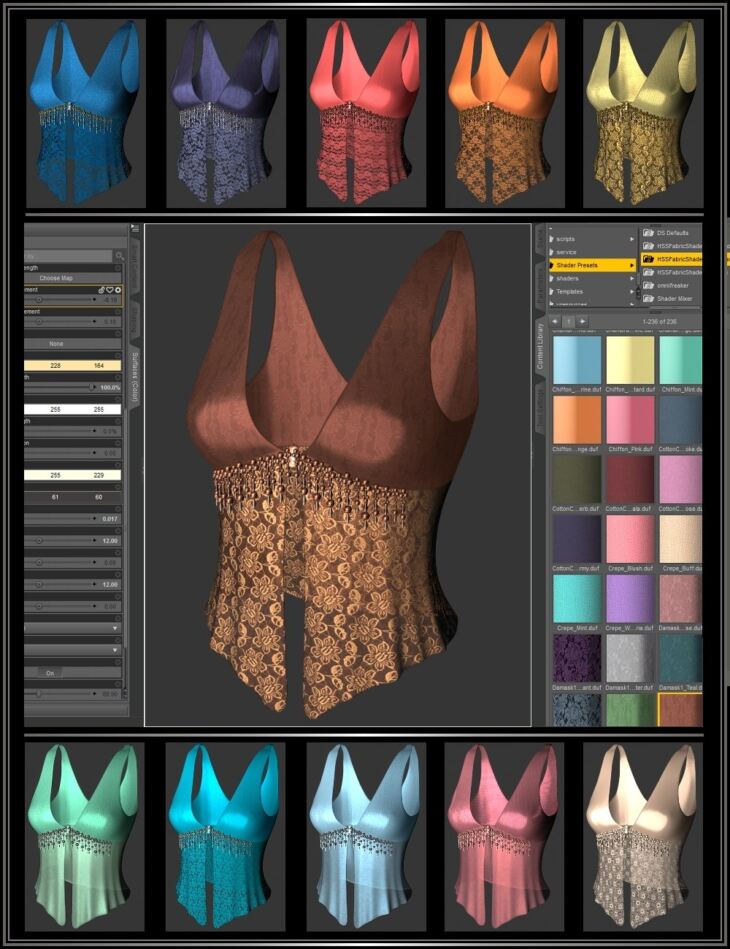This screenshot has height=949, width=730.
Task: Click the 228 164 color value swatch
Action: 72,366
